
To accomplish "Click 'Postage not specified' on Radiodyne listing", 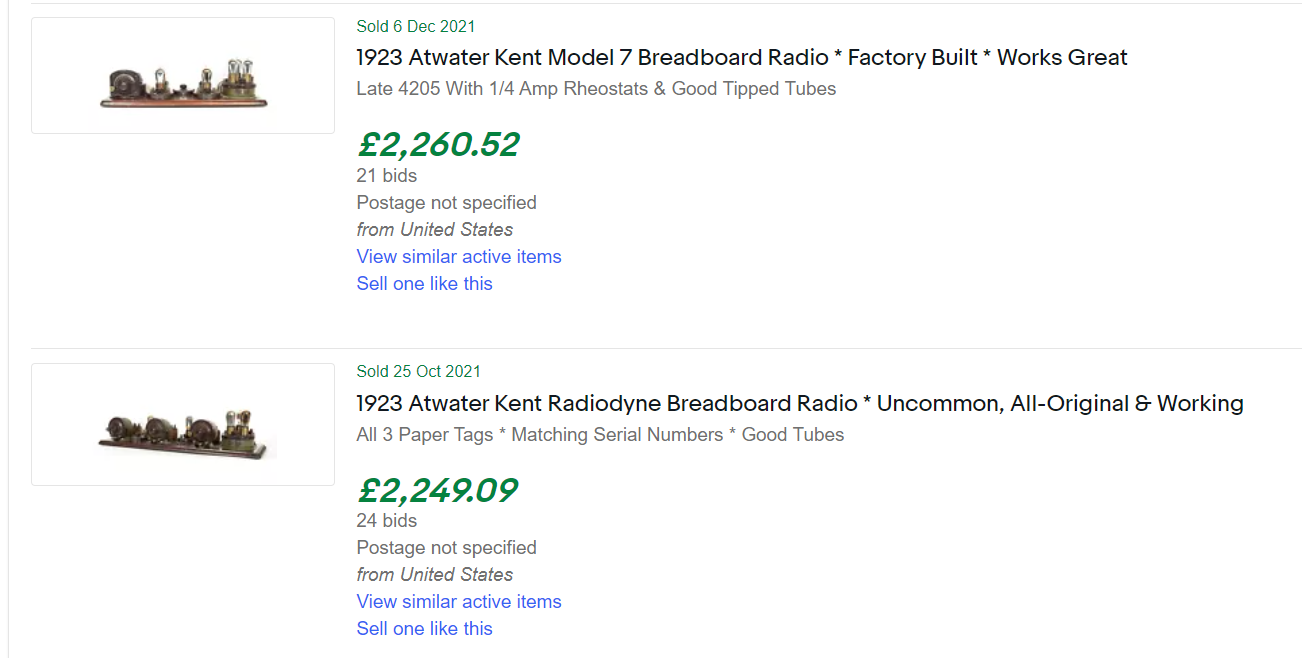I will click(446, 548).
